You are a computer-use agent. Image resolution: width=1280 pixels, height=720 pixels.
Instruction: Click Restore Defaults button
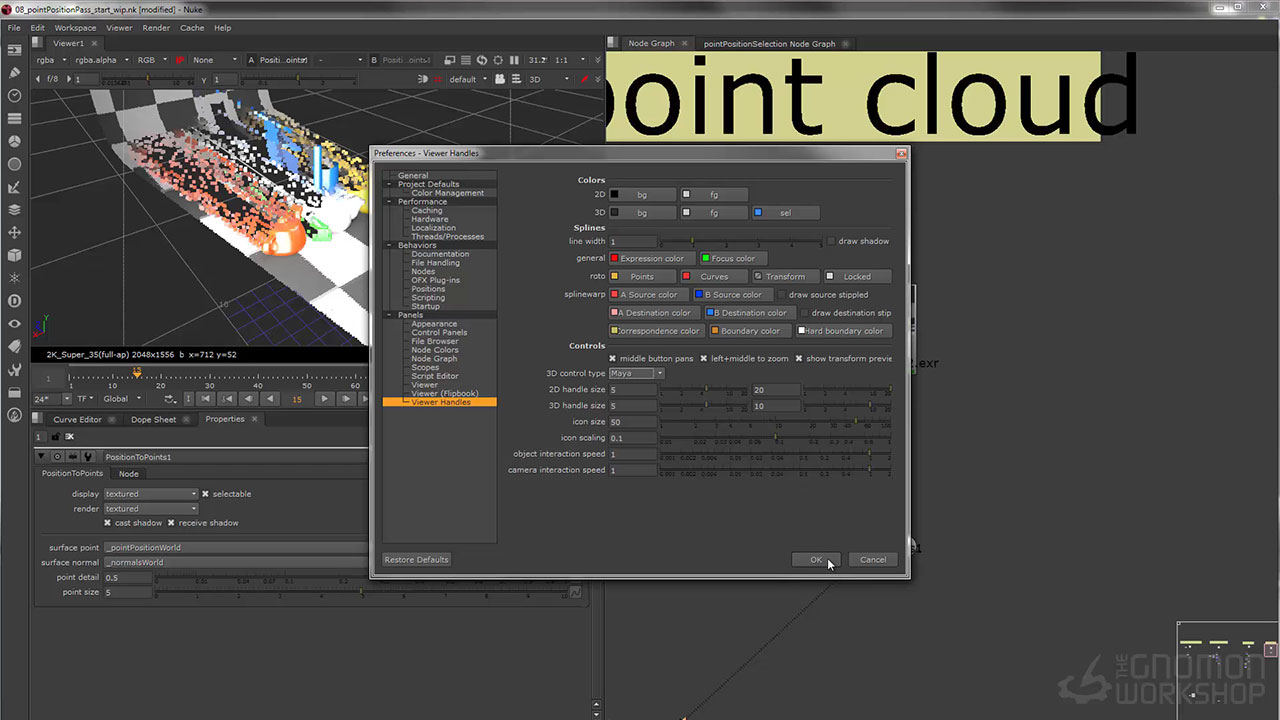pyautogui.click(x=417, y=560)
